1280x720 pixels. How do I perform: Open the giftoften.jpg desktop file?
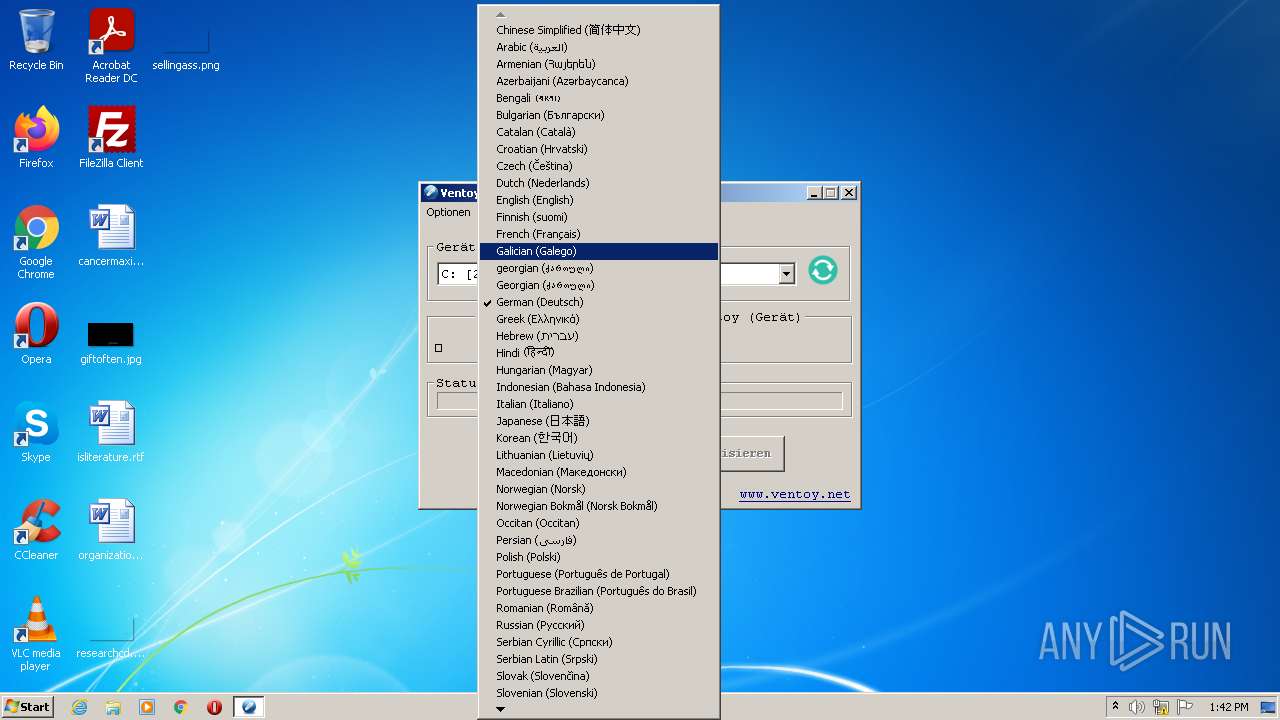coord(111,342)
